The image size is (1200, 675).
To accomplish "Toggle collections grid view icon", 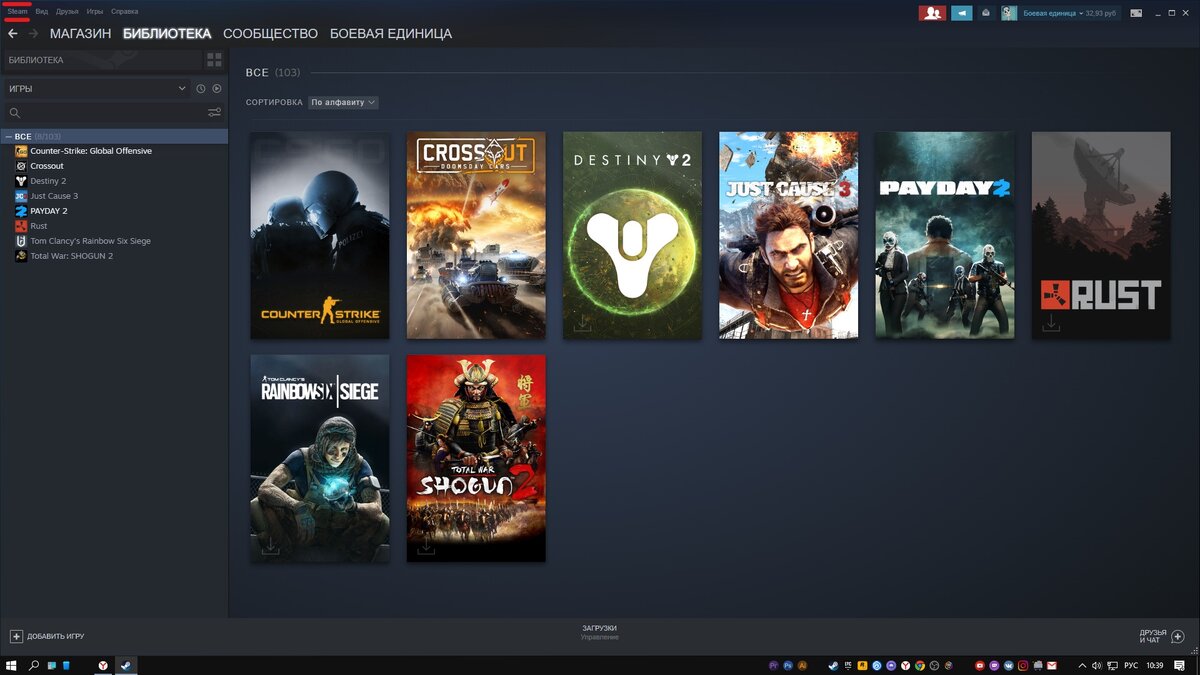I will point(214,60).
